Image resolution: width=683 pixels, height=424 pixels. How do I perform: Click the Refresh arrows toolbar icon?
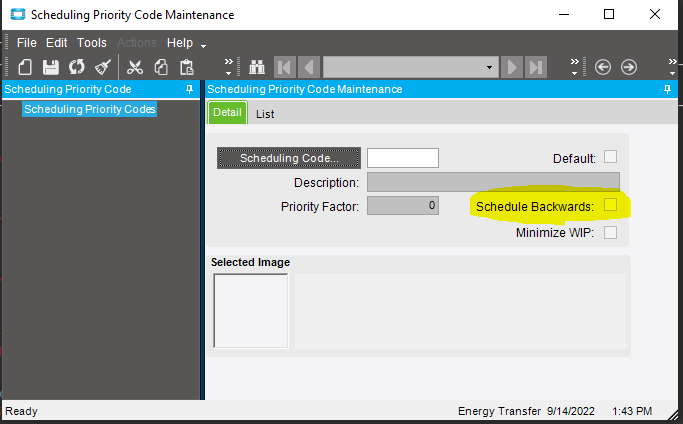pos(77,67)
